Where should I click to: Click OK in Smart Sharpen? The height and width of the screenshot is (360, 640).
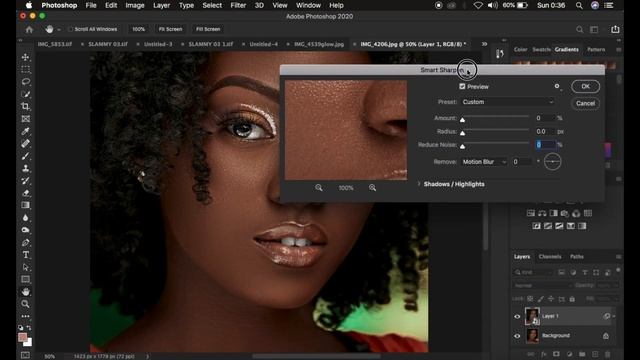point(585,87)
